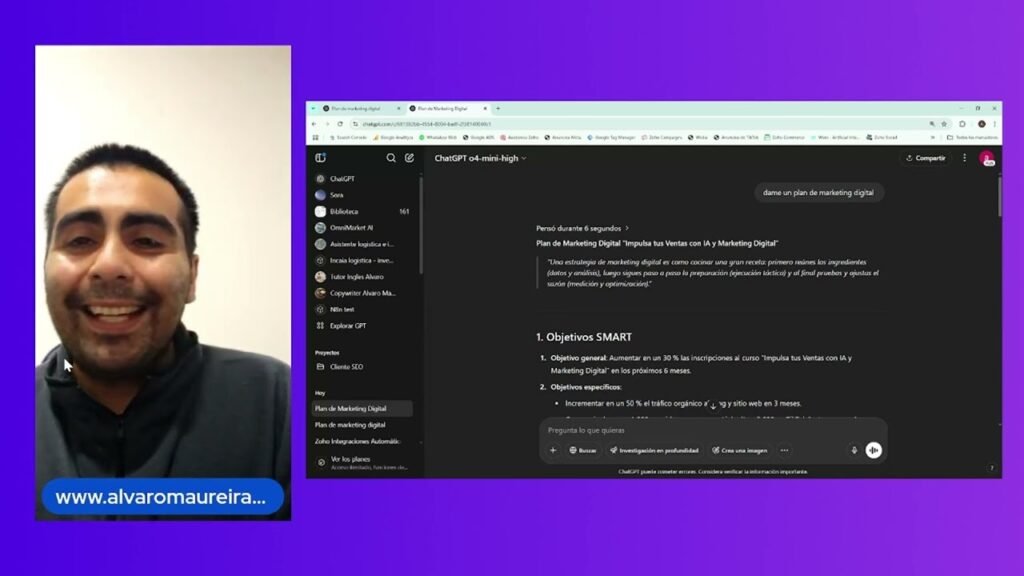This screenshot has height=576, width=1024.
Task: Click the plus attach icon in composer
Action: click(x=552, y=450)
